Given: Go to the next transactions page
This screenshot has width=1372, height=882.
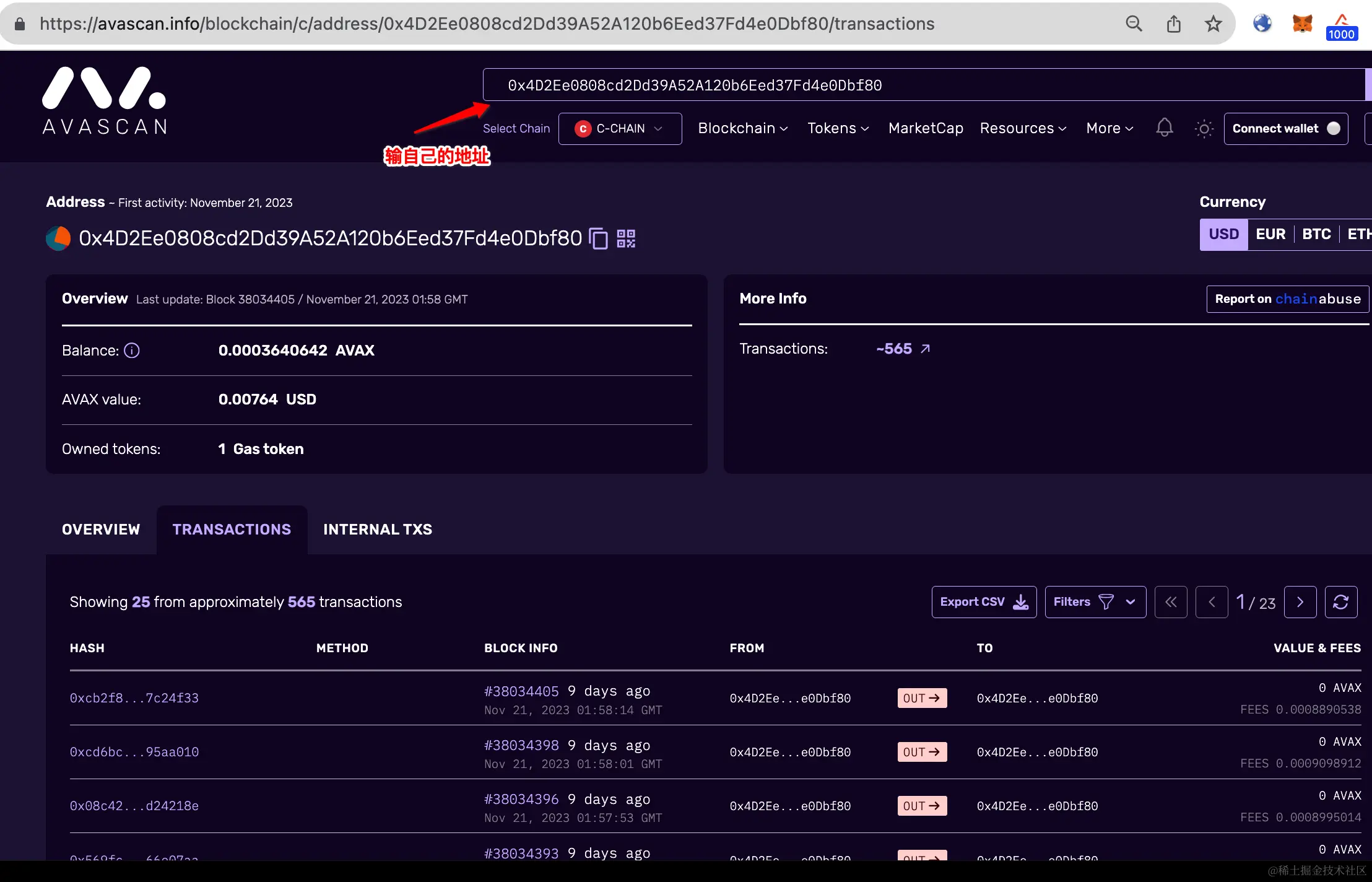Looking at the screenshot, I should (1300, 602).
